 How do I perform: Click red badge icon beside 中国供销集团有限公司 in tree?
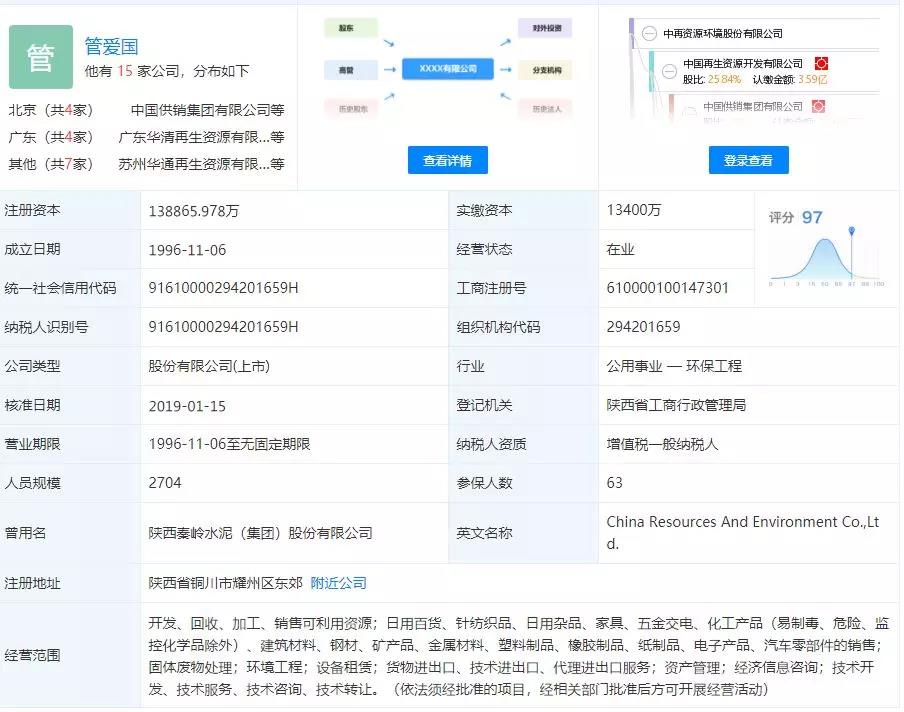[817, 106]
